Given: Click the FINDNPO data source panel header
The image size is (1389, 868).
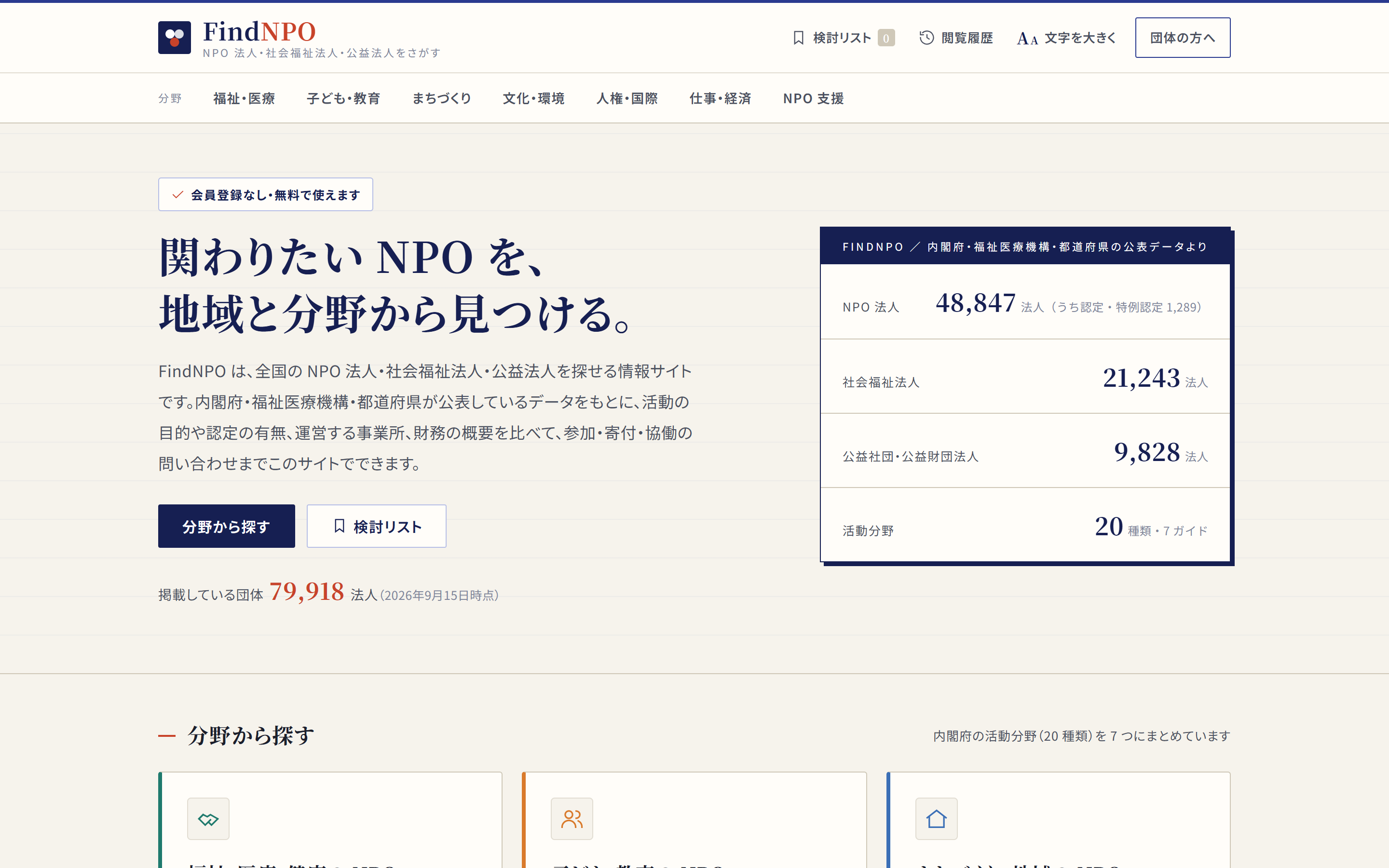Looking at the screenshot, I should coord(1025,246).
